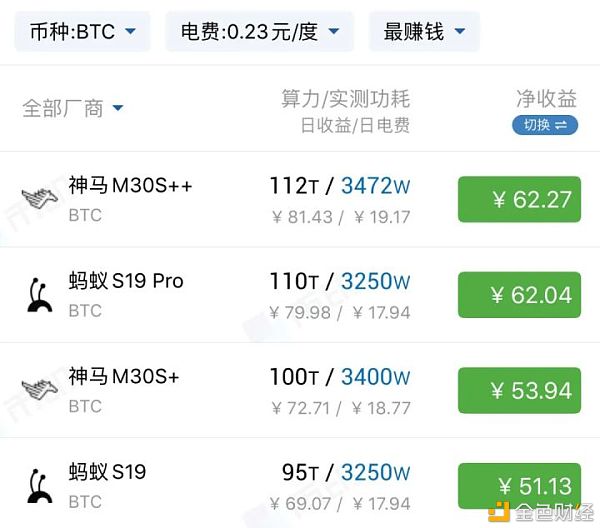Click the Whatsminer logo beside 神马 M30S++
600x528 pixels.
(x=39, y=197)
